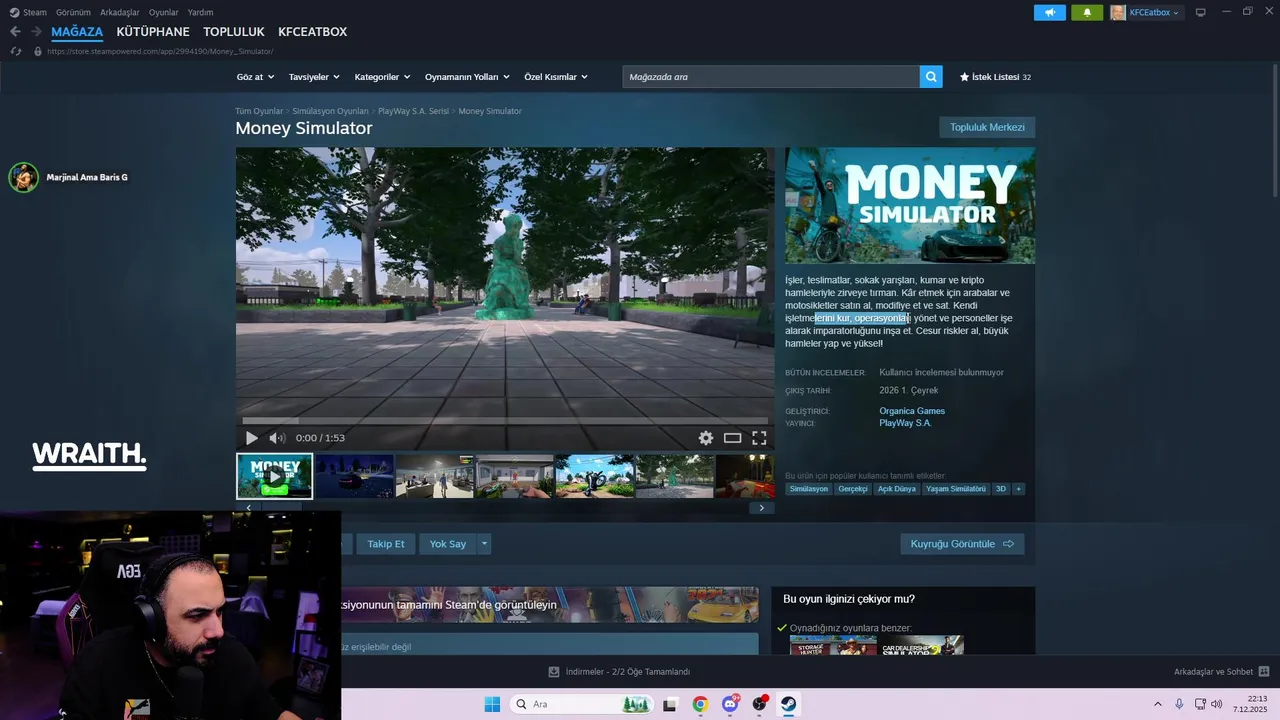The width and height of the screenshot is (1280, 720).
Task: Launch Chrome from the taskbar
Action: (x=700, y=704)
